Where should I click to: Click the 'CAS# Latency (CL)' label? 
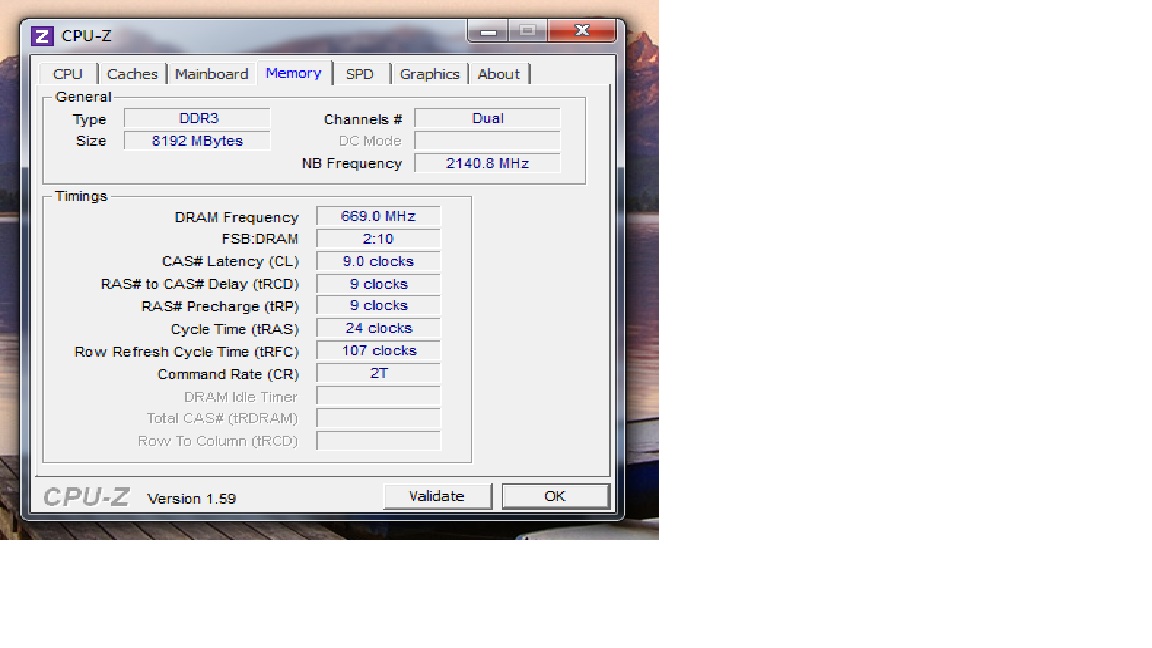coord(230,262)
